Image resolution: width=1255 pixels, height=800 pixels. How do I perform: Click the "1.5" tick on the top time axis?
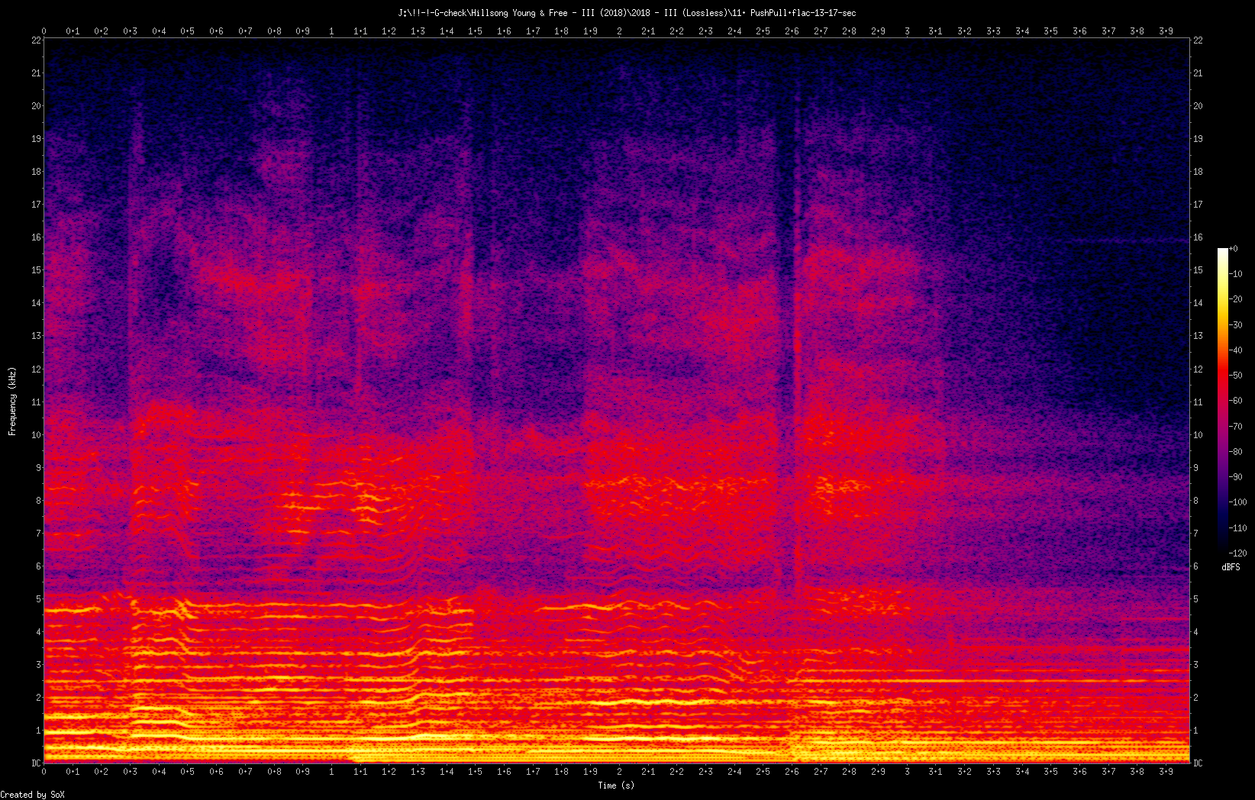pyautogui.click(x=475, y=31)
